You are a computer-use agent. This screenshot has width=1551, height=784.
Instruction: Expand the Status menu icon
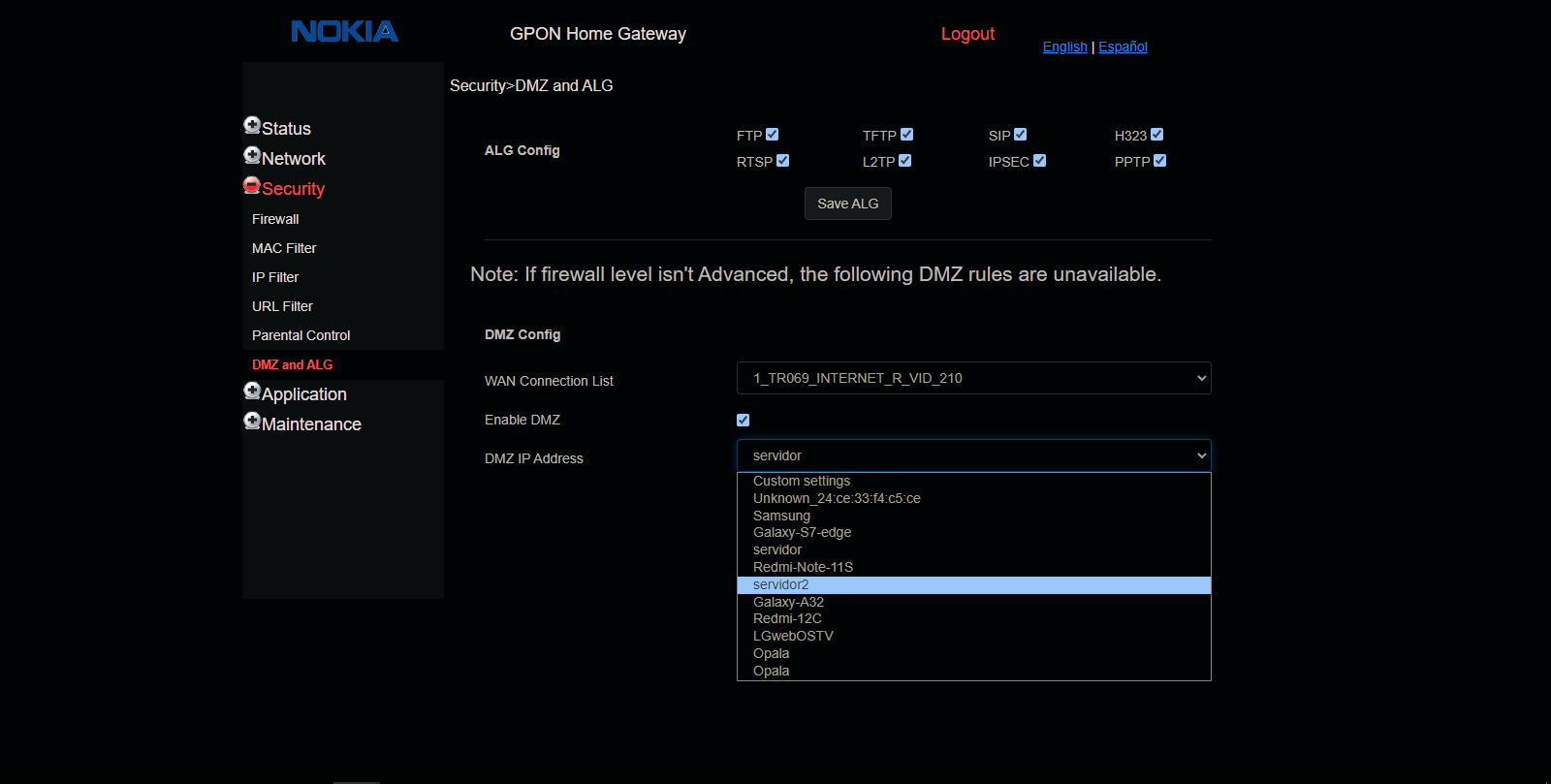252,125
